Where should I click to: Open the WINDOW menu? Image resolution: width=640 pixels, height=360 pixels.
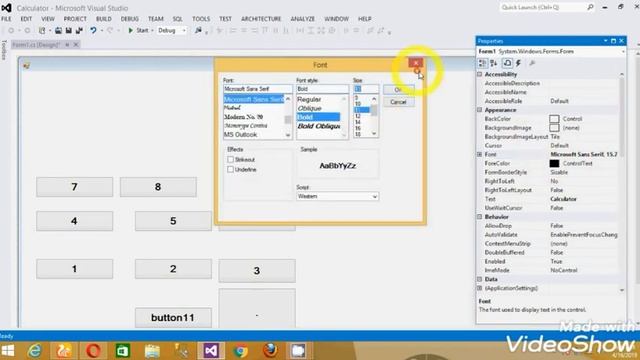[336, 19]
